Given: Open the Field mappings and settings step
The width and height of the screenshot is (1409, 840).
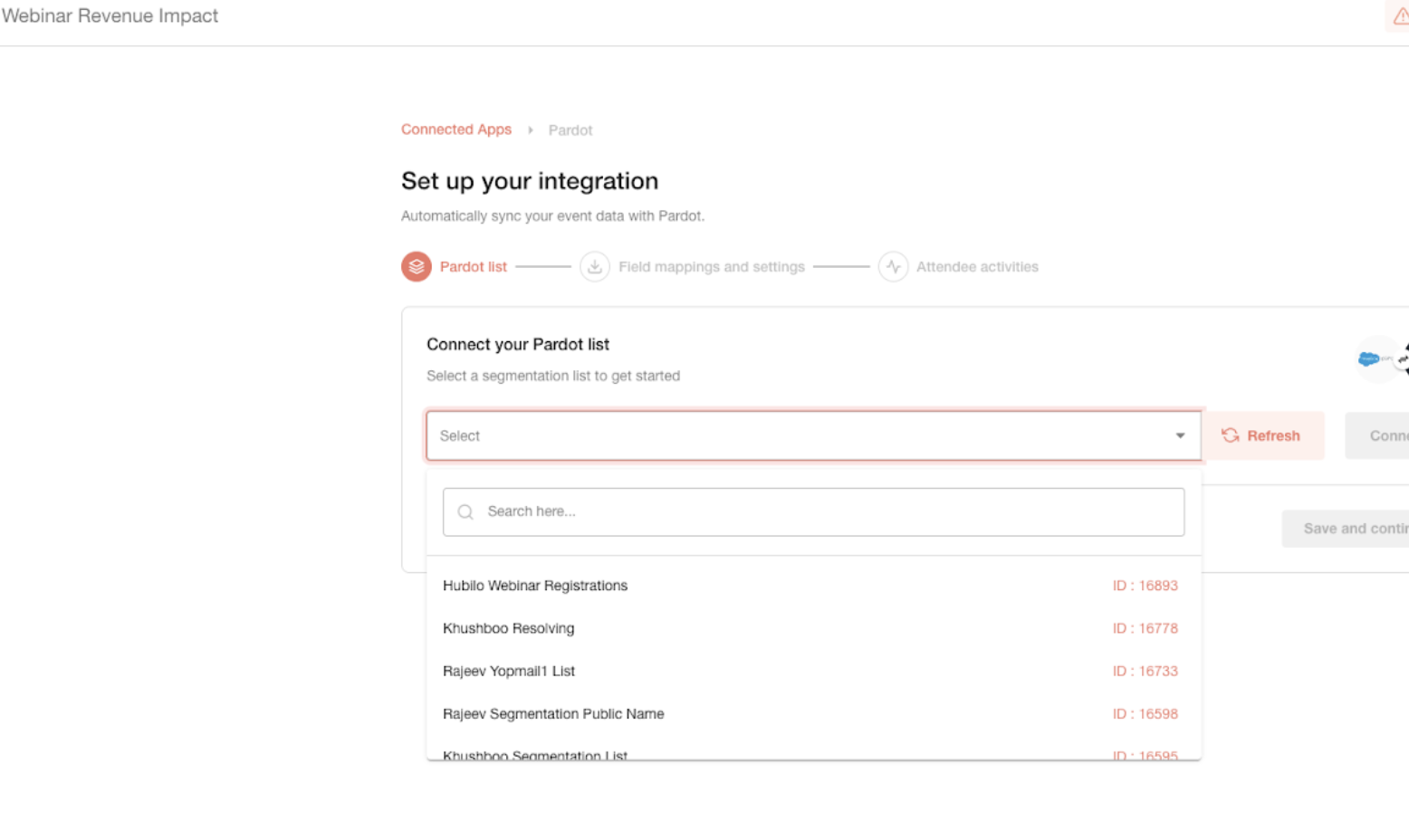Looking at the screenshot, I should click(x=711, y=267).
